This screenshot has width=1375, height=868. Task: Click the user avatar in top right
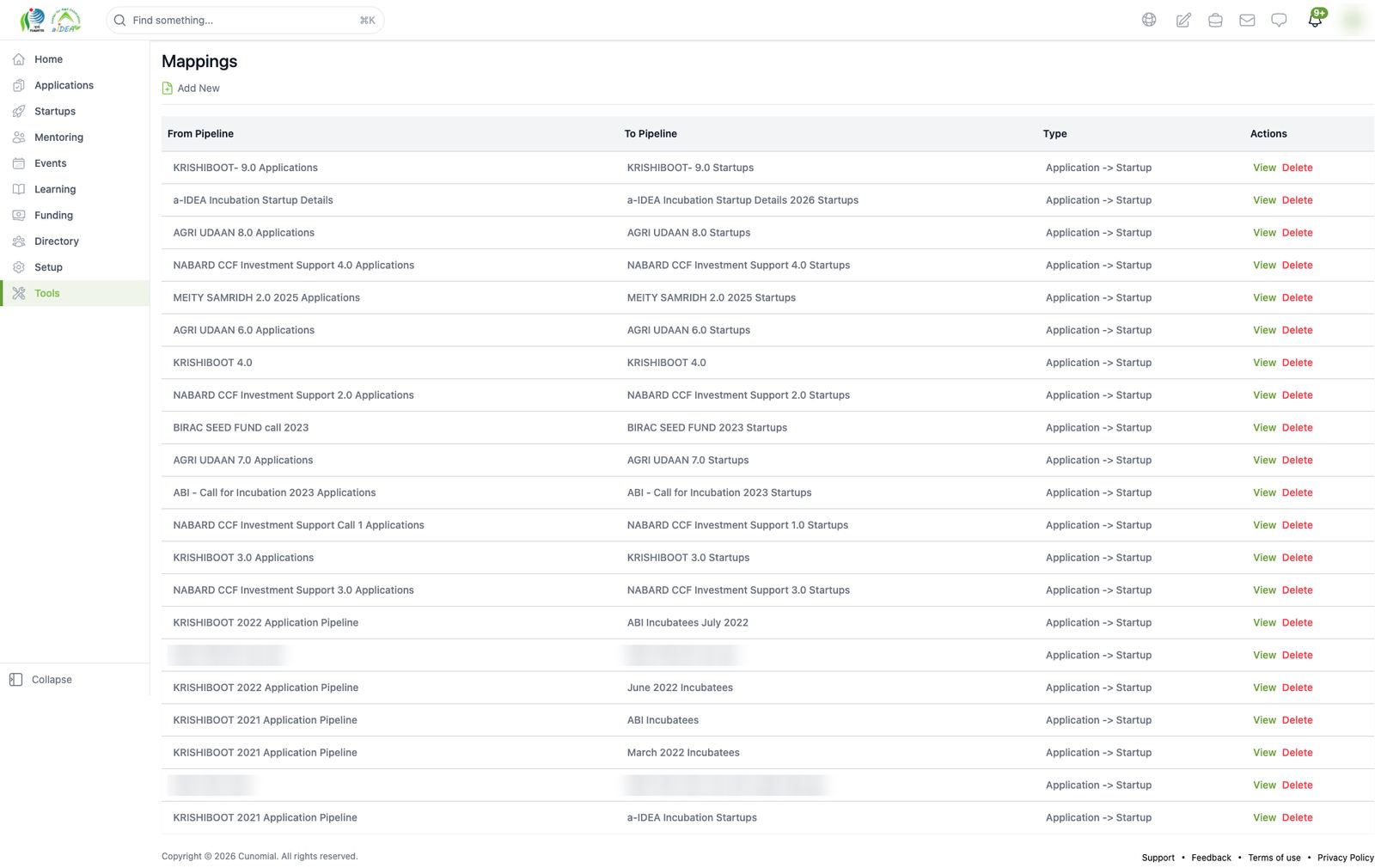pyautogui.click(x=1353, y=20)
